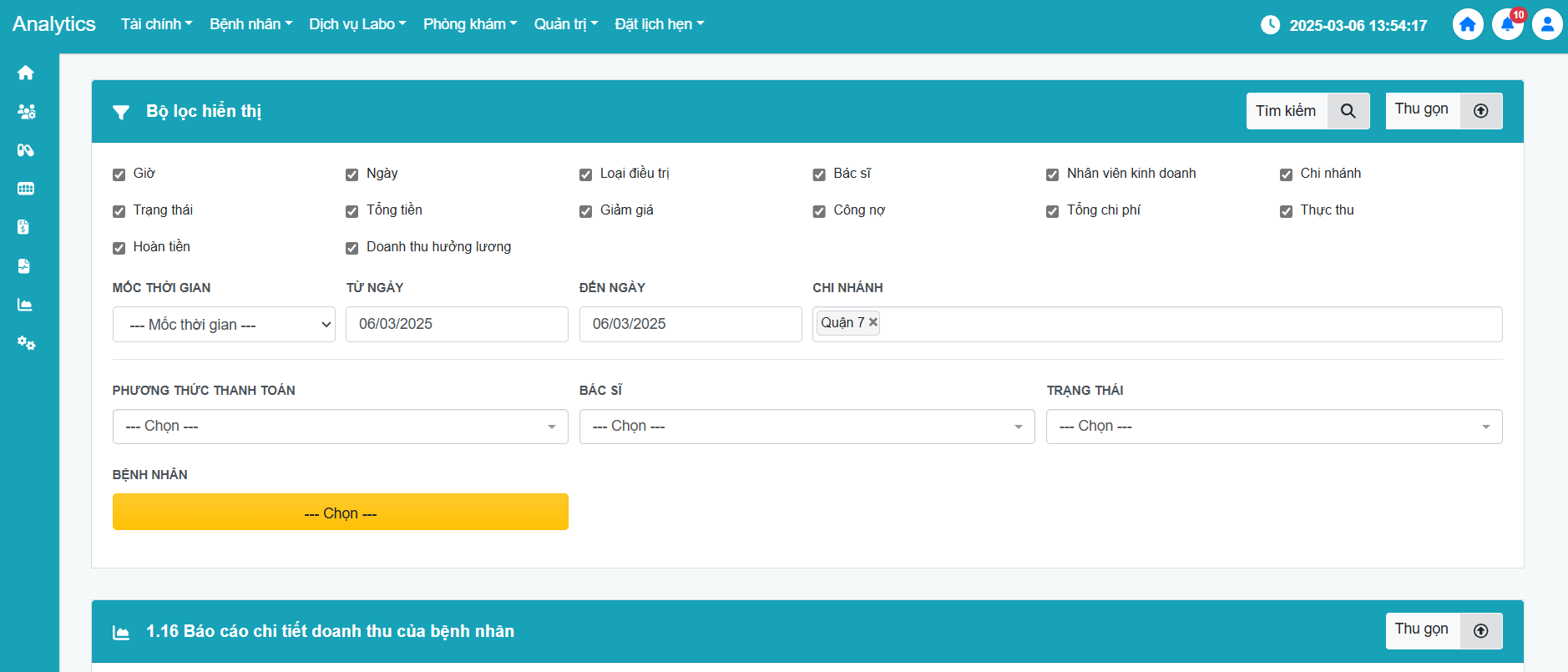Click the Từ ngày date field
The width and height of the screenshot is (1568, 672).
click(x=457, y=325)
